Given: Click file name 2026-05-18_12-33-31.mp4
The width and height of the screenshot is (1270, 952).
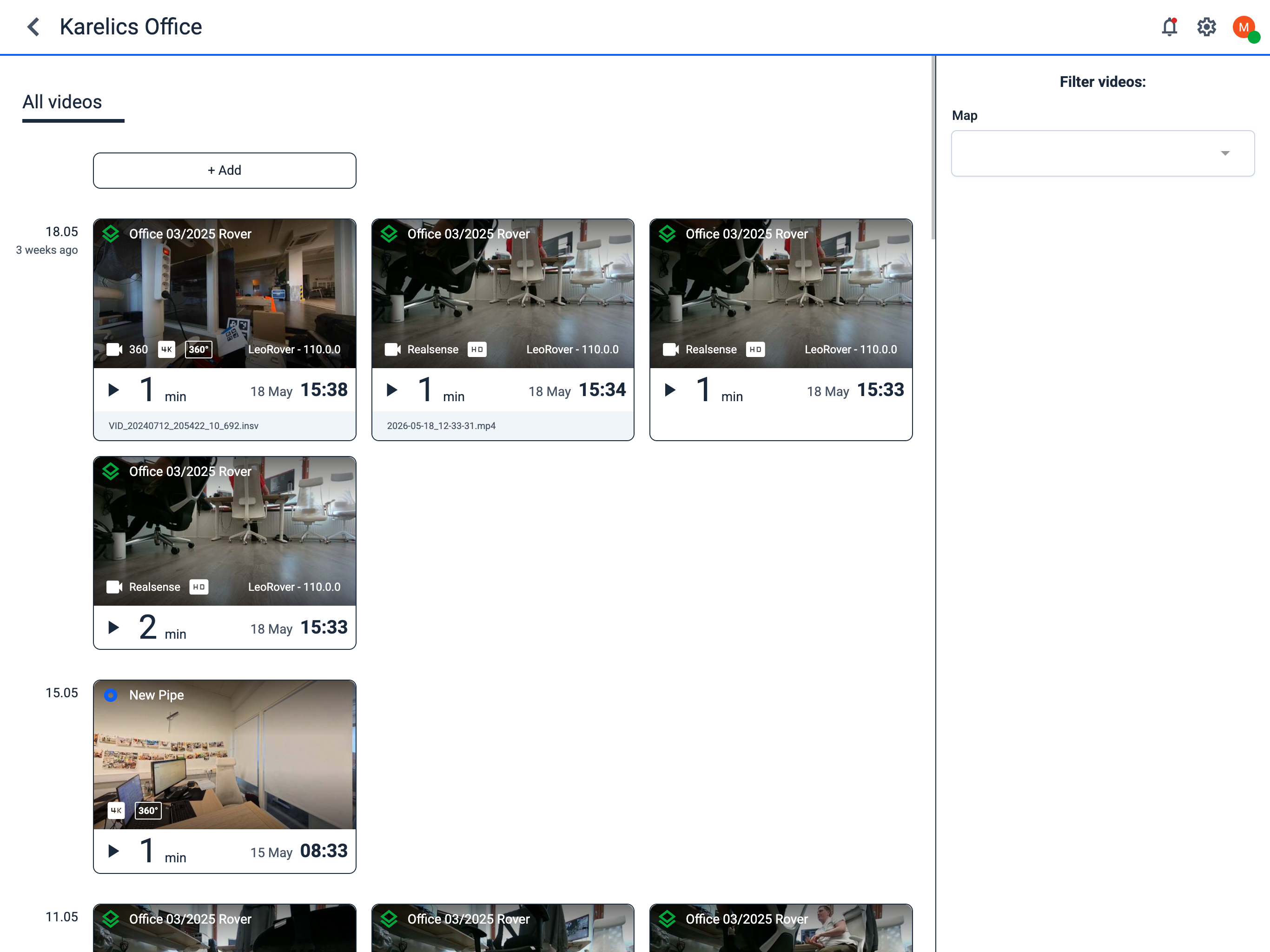Looking at the screenshot, I should click(441, 426).
